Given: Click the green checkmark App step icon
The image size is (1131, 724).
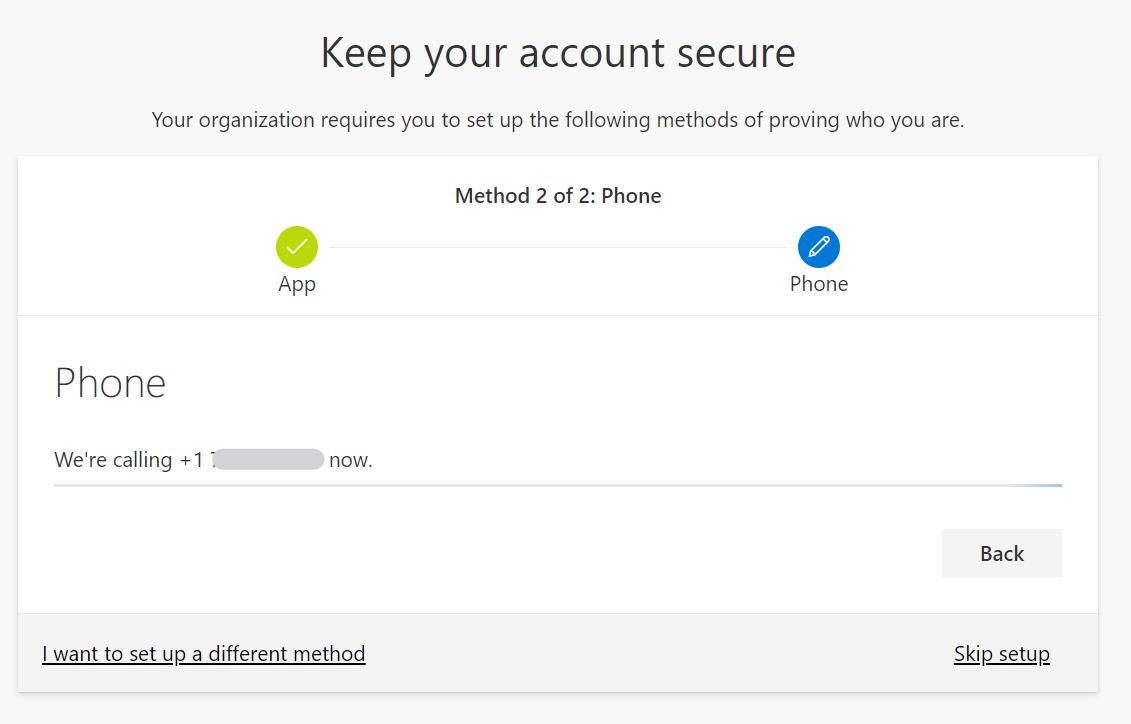Looking at the screenshot, I should [297, 247].
